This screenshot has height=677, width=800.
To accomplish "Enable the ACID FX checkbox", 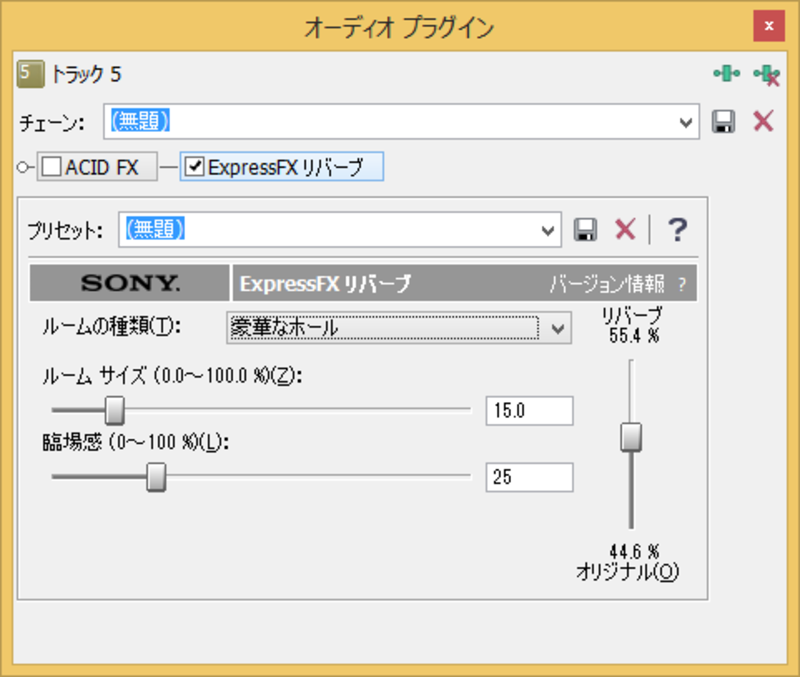I will pyautogui.click(x=52, y=167).
